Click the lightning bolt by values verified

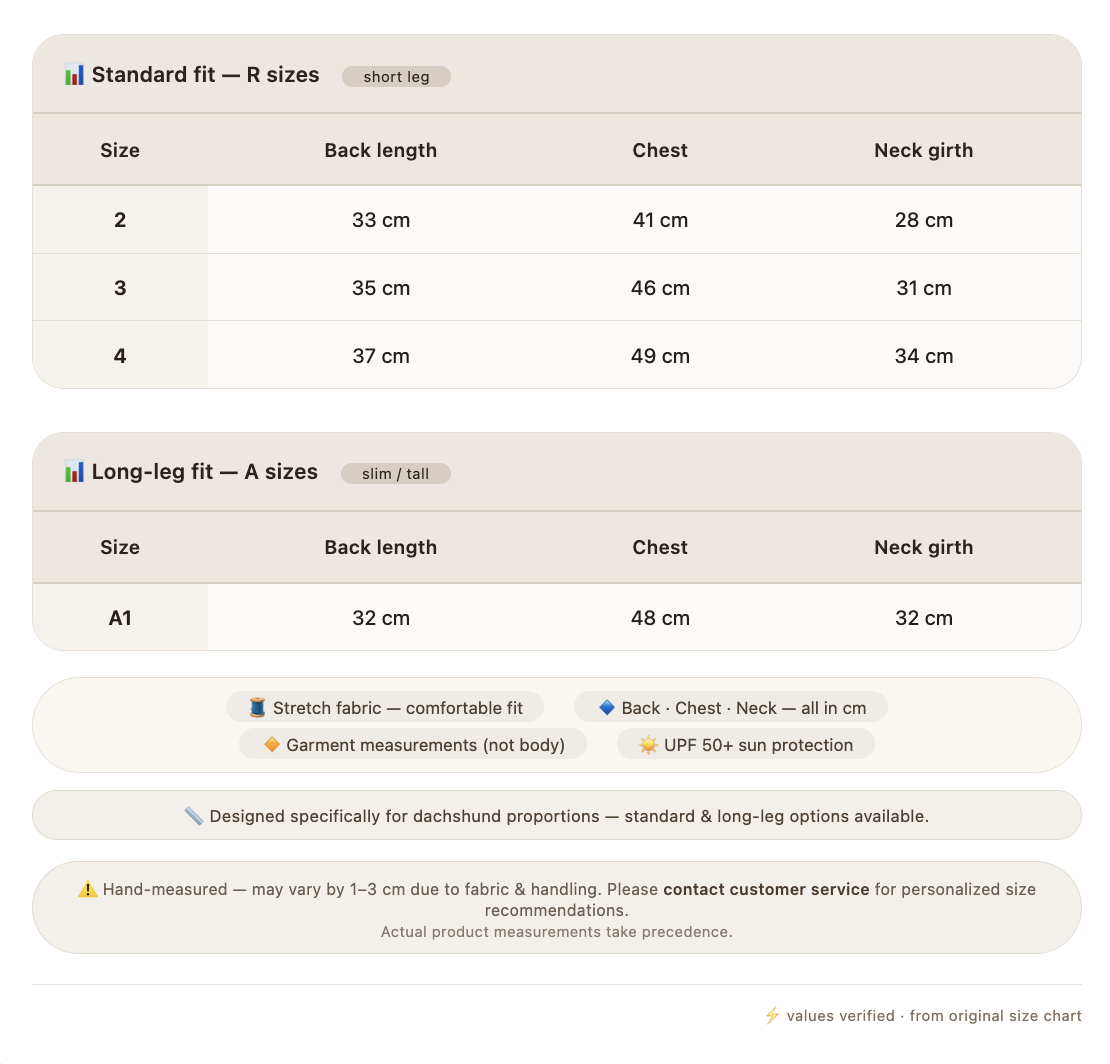click(x=772, y=1016)
